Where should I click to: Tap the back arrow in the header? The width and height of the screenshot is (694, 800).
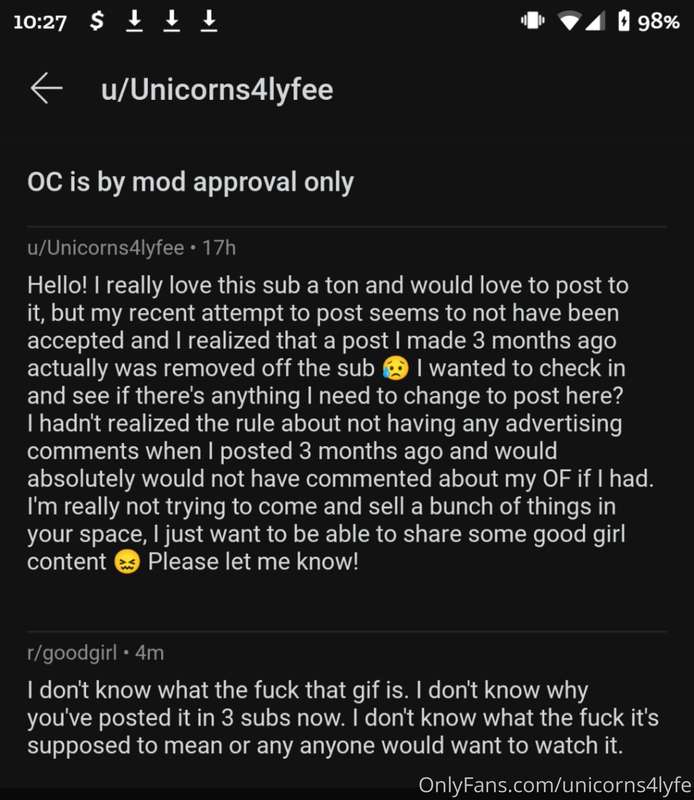pyautogui.click(x=46, y=88)
